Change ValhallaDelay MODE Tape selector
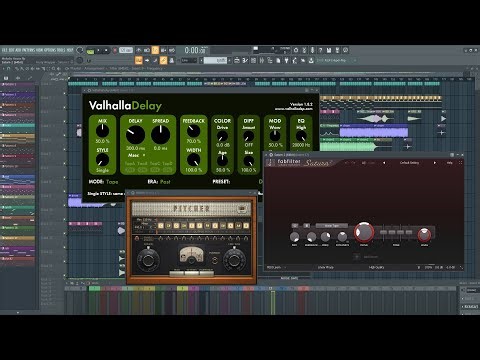 pos(112,182)
